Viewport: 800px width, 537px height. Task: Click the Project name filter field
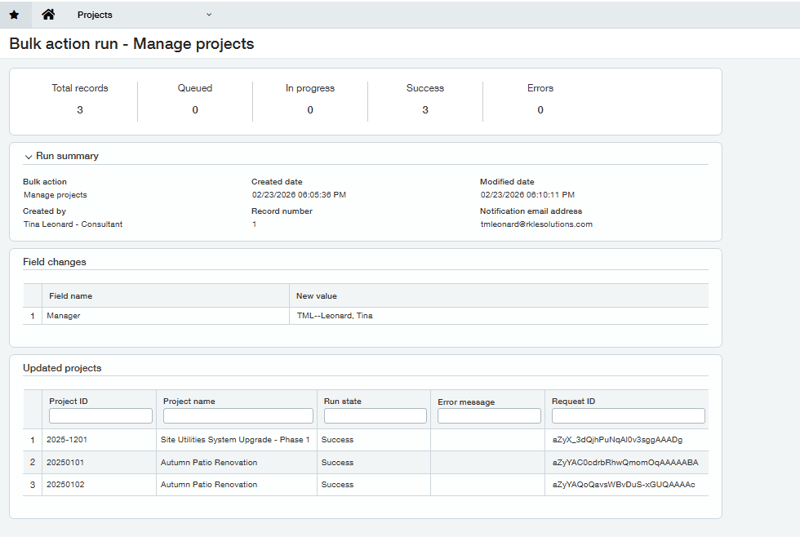coord(238,416)
